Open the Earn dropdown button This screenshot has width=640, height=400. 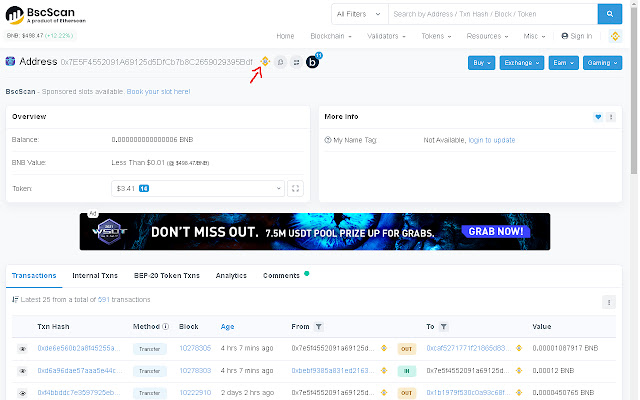[565, 63]
